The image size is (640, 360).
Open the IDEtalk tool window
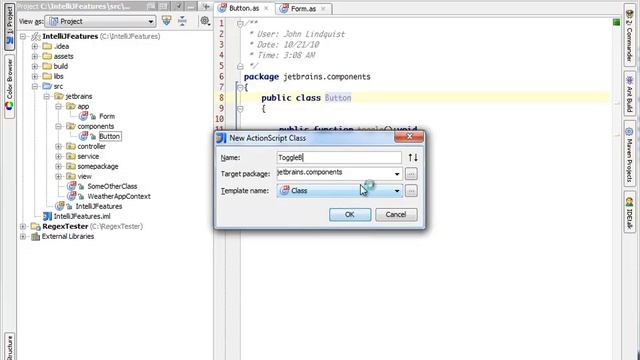click(629, 213)
